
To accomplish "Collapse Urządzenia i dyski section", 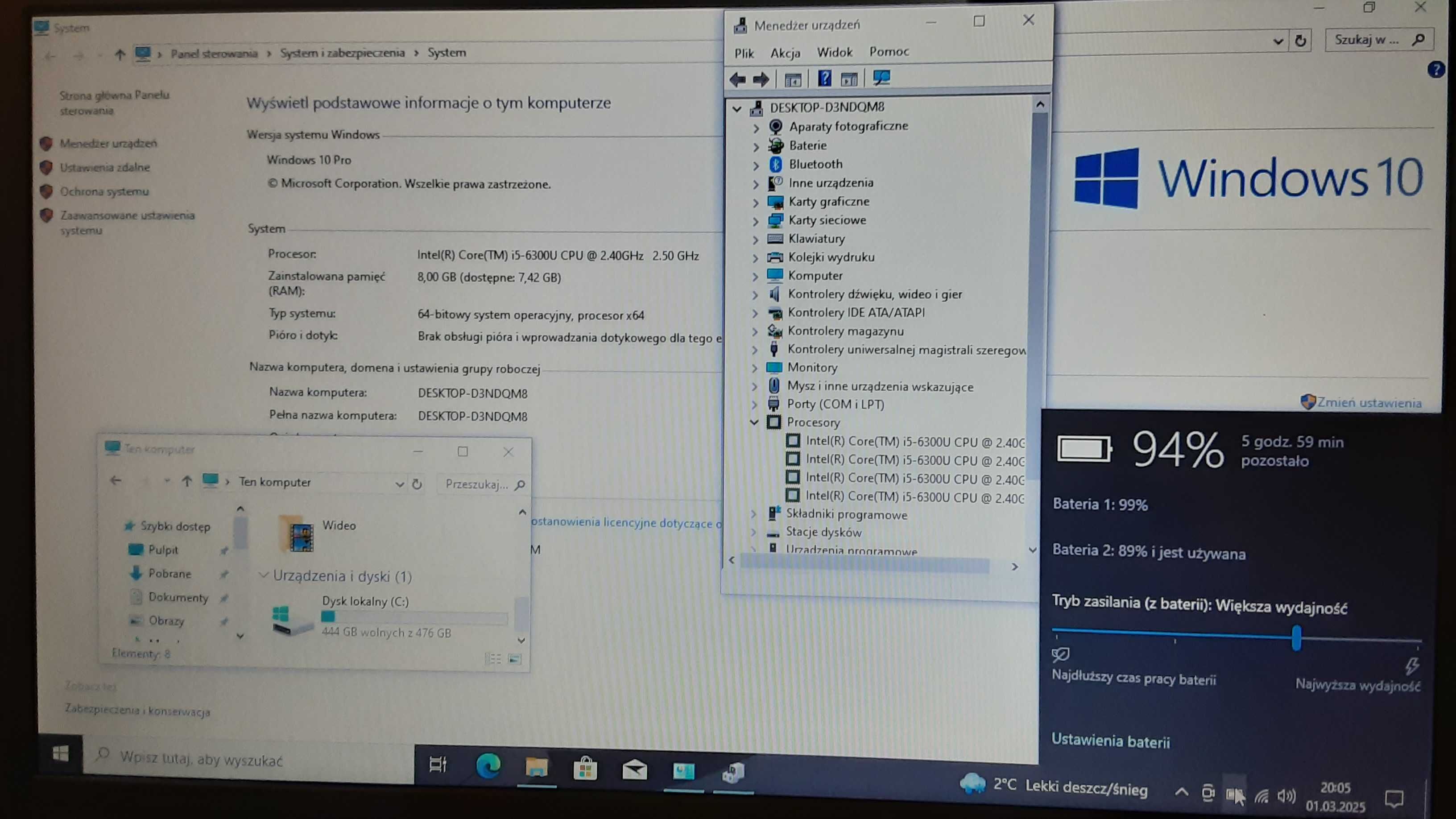I will [263, 575].
